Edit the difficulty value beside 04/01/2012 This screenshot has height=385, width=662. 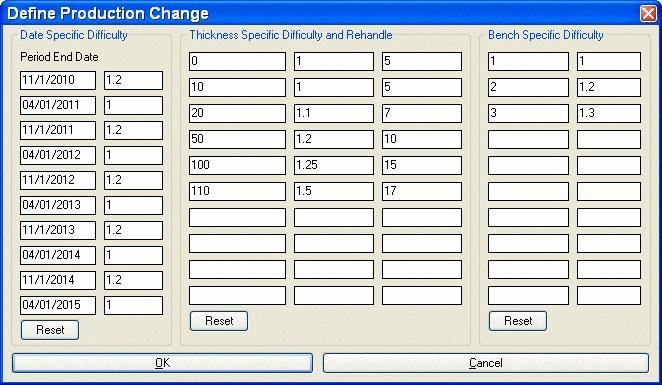tap(133, 155)
